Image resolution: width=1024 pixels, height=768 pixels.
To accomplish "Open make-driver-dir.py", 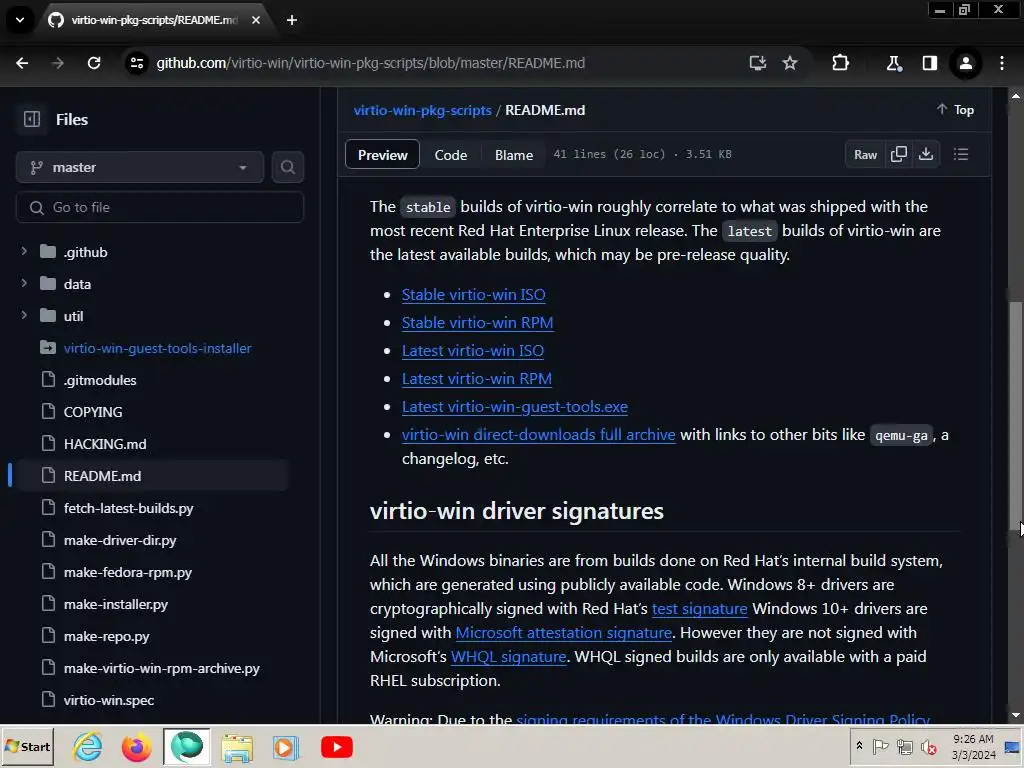I will click(120, 540).
